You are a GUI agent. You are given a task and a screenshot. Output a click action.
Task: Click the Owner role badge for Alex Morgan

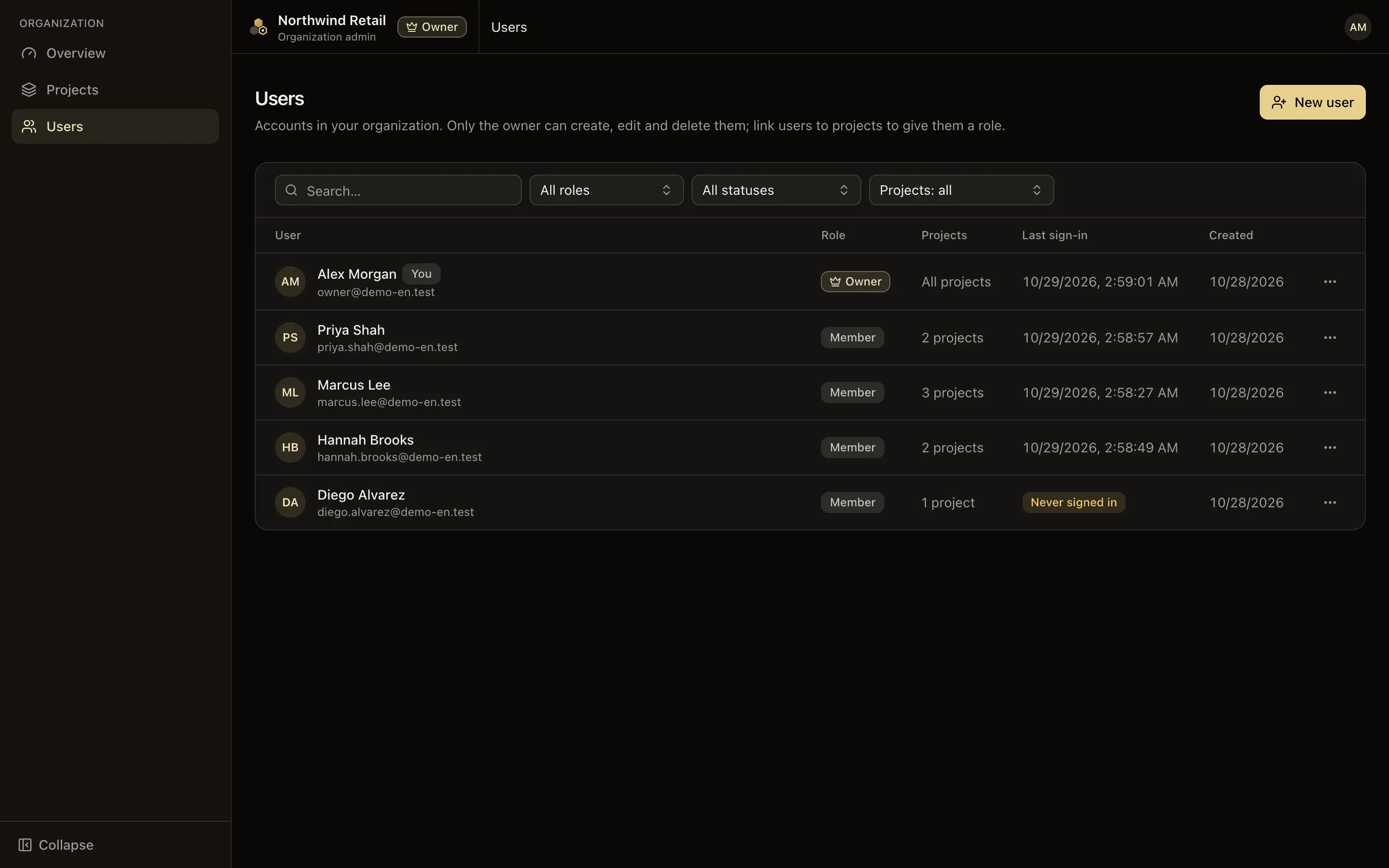click(x=855, y=282)
